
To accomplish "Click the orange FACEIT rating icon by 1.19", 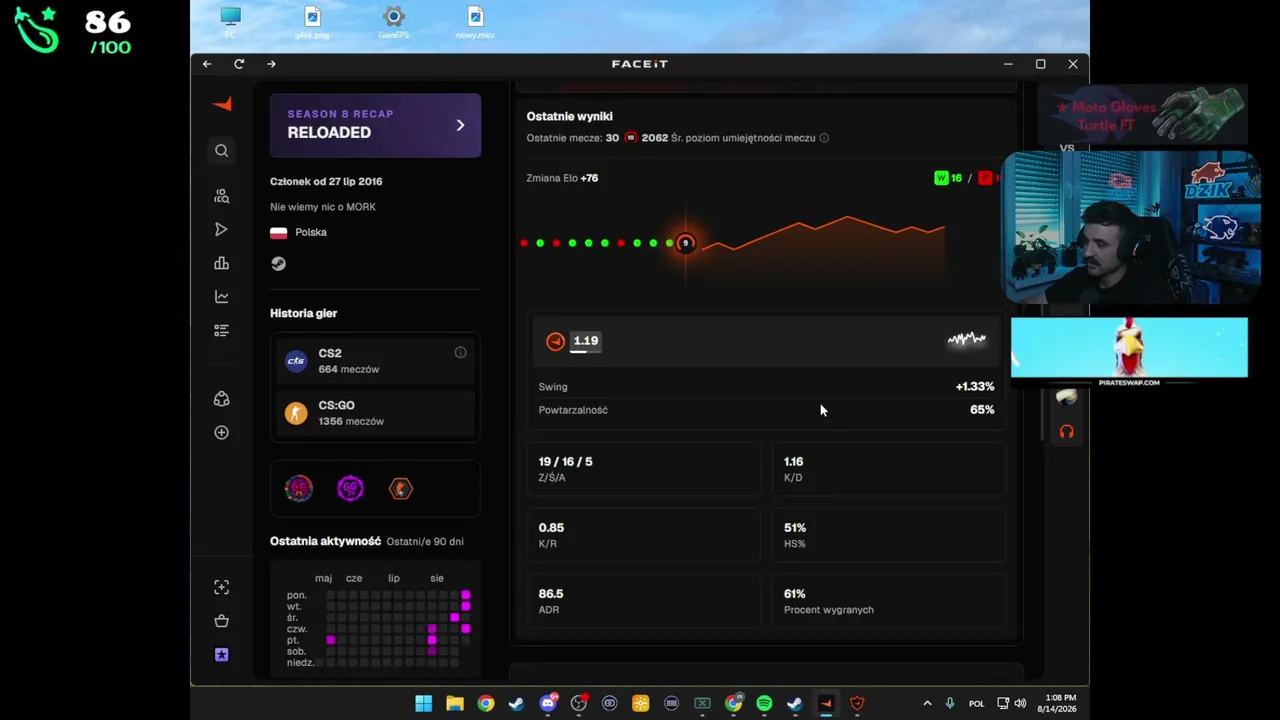I will coord(556,342).
